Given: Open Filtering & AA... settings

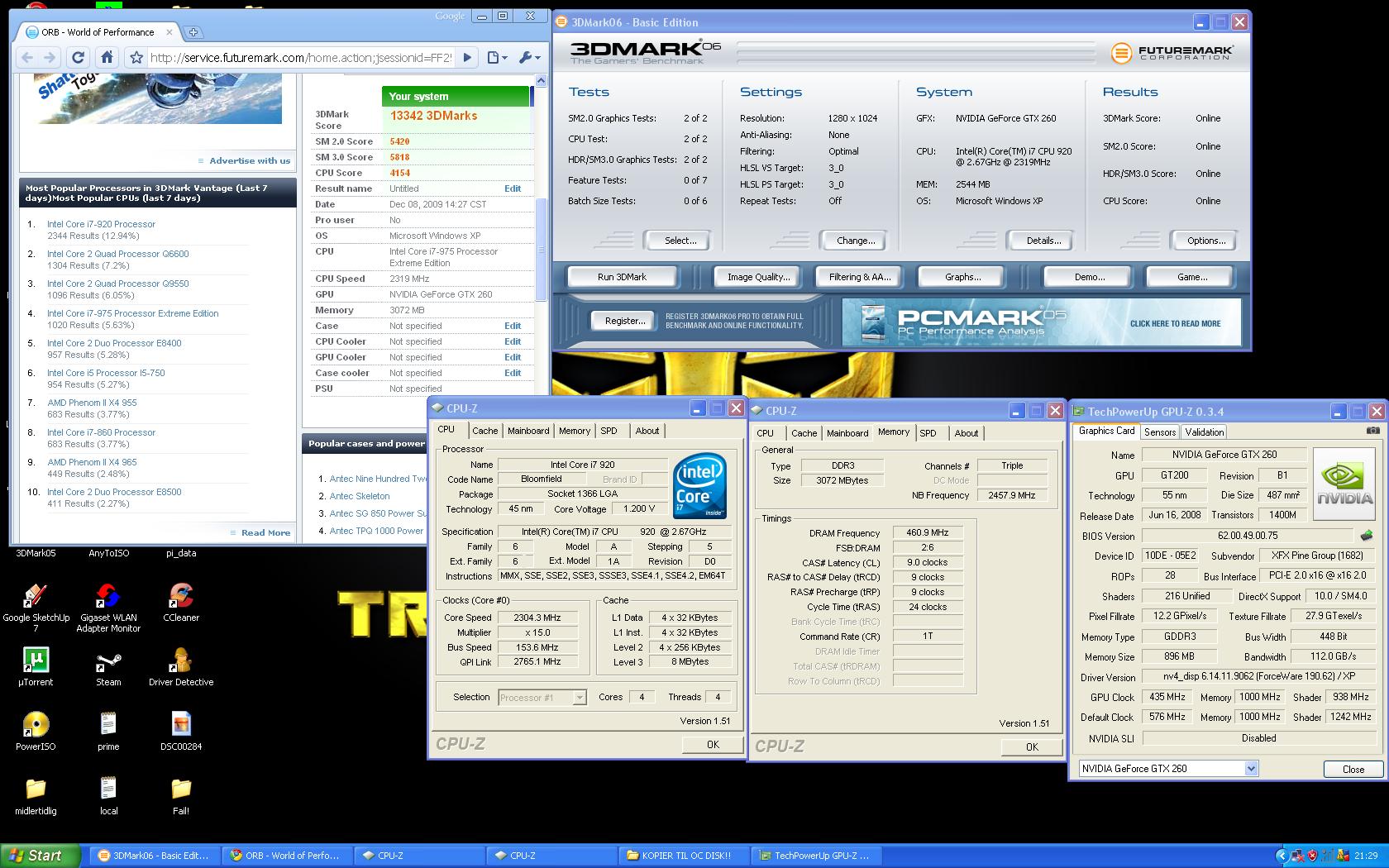Looking at the screenshot, I should (860, 277).
